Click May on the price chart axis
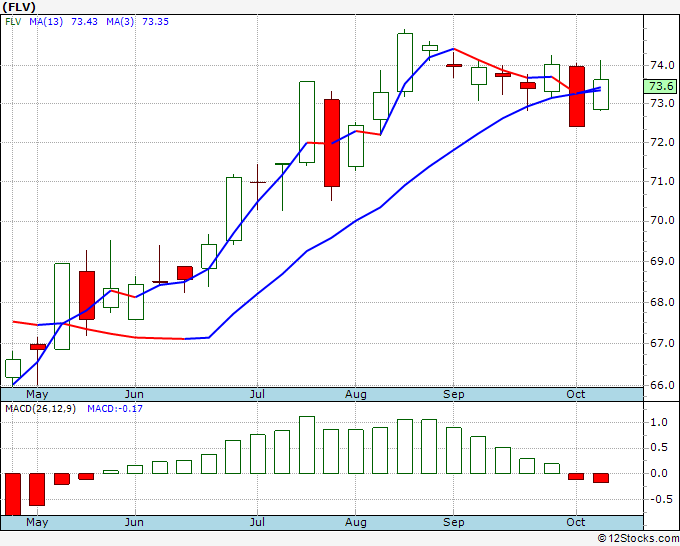Viewport: 680px width, 546px height. (37, 394)
